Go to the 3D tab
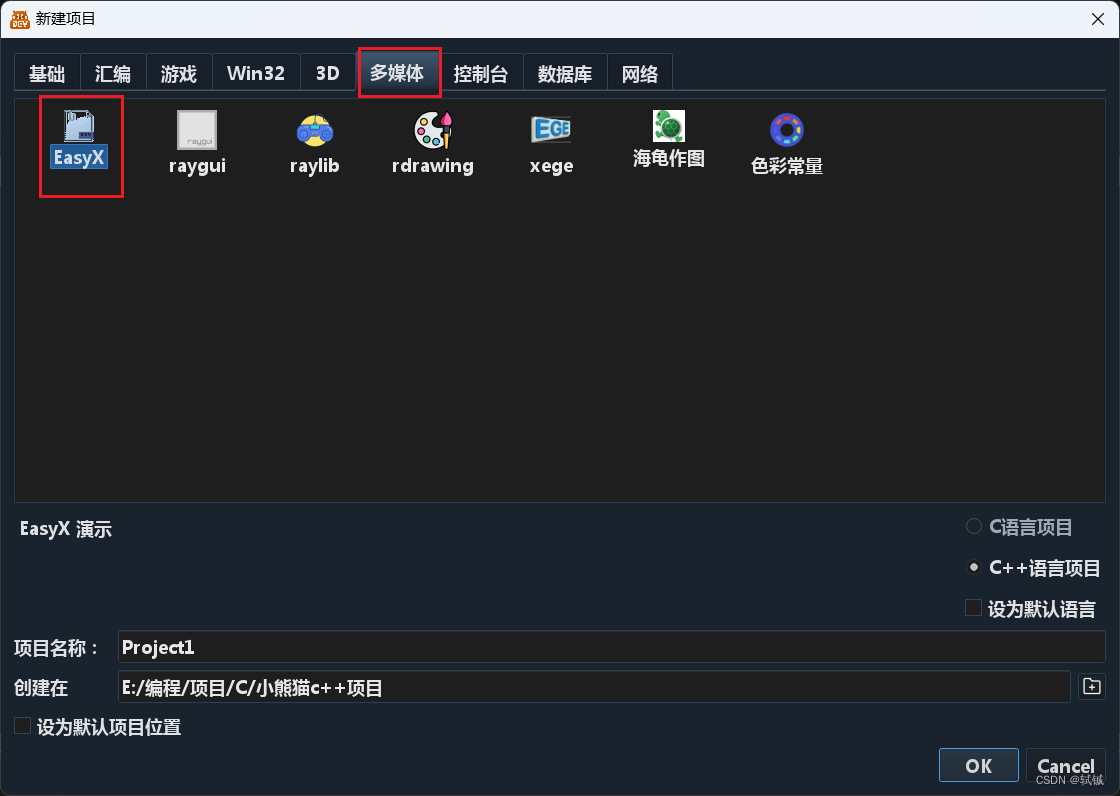 click(x=328, y=73)
